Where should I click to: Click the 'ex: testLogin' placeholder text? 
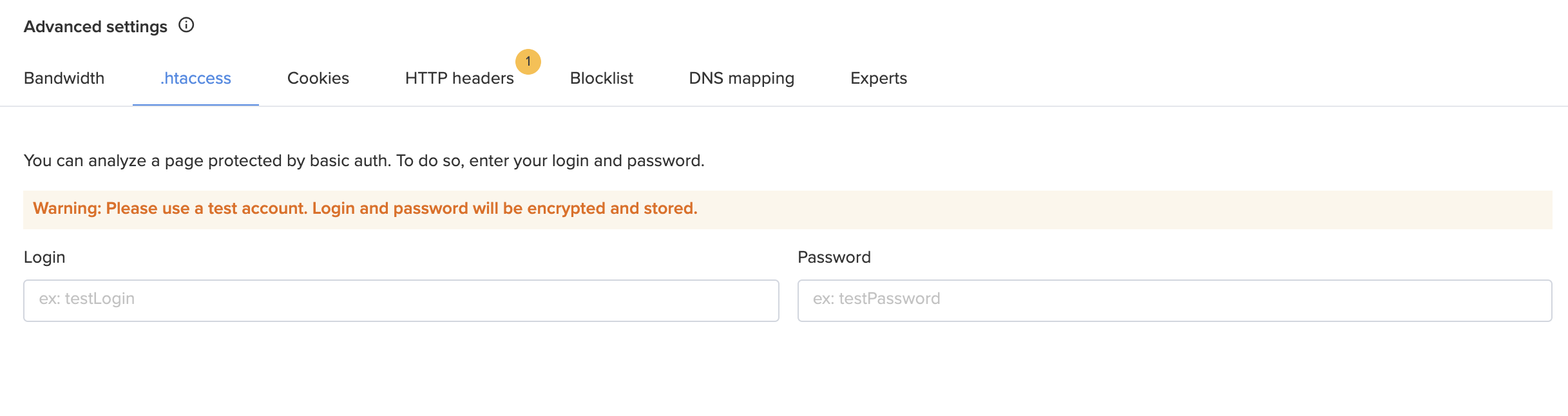click(87, 299)
